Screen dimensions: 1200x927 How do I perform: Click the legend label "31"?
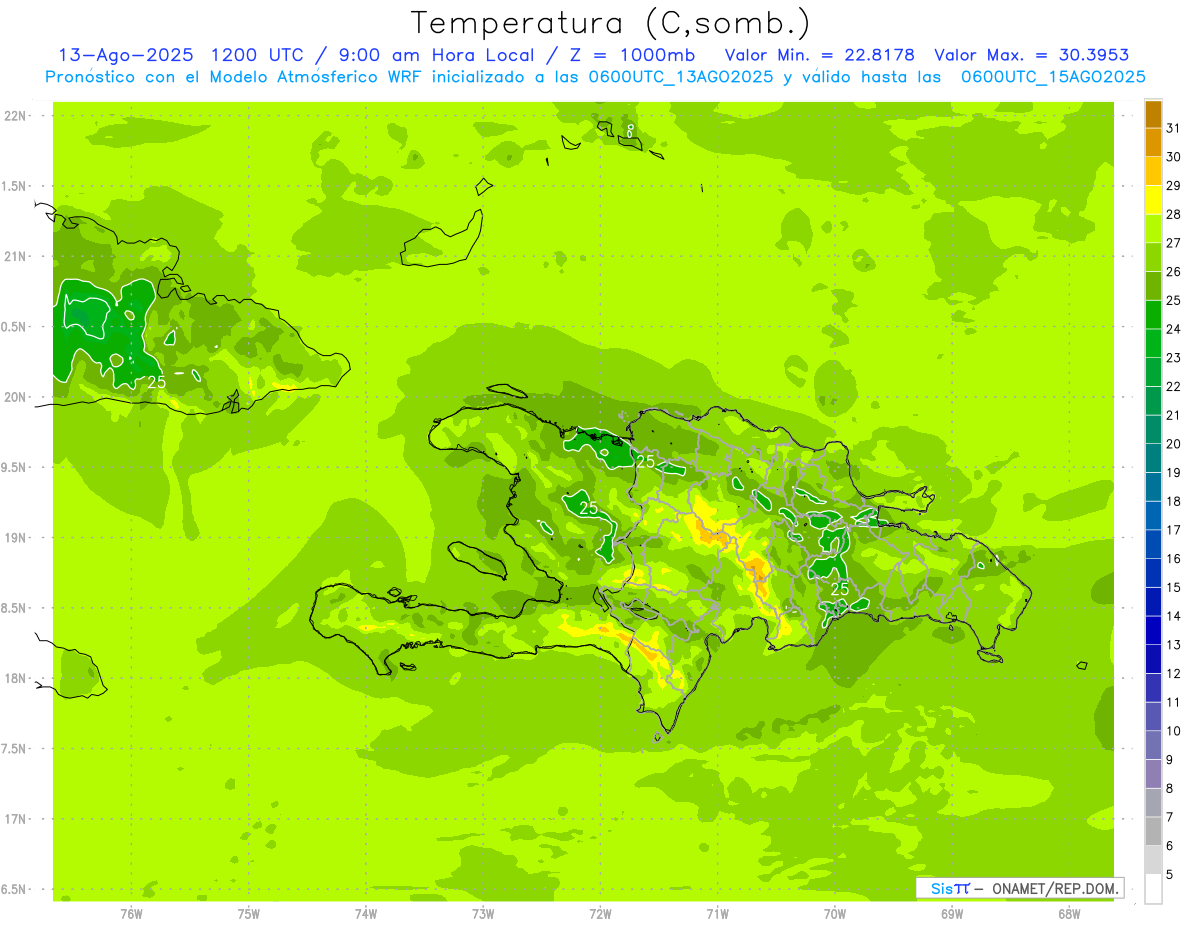(x=1174, y=128)
